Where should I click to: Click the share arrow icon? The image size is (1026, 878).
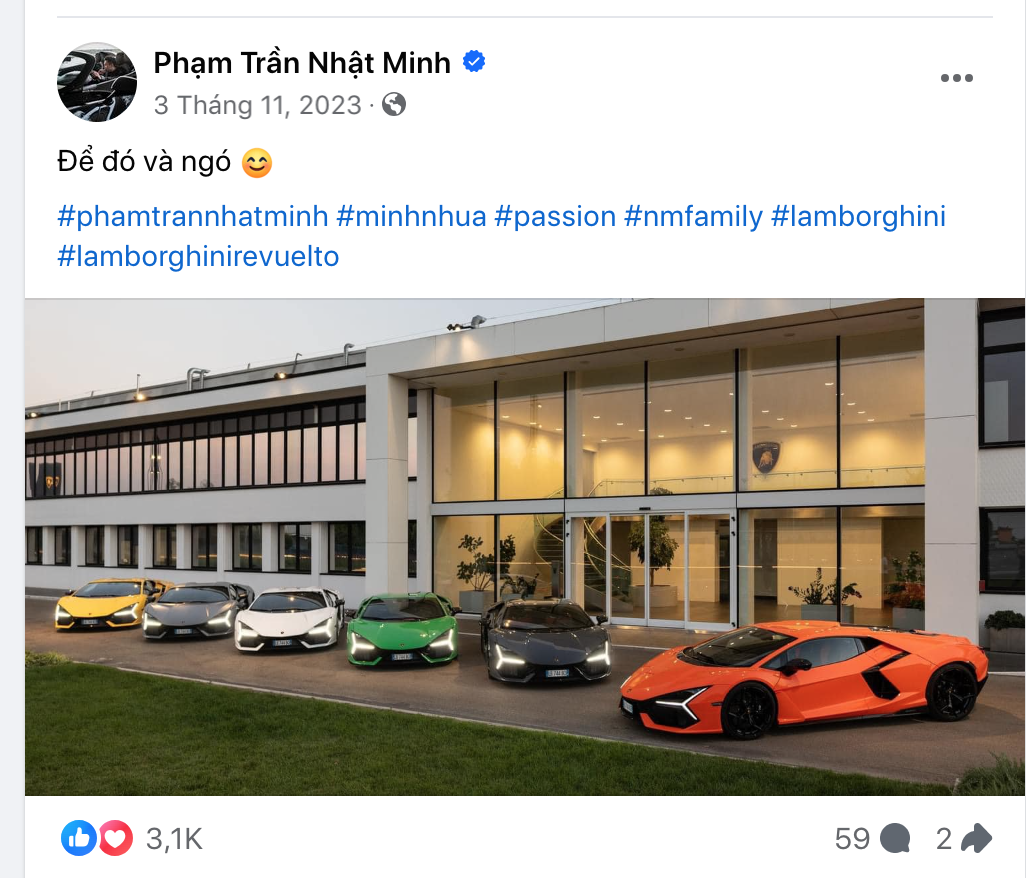[x=976, y=839]
